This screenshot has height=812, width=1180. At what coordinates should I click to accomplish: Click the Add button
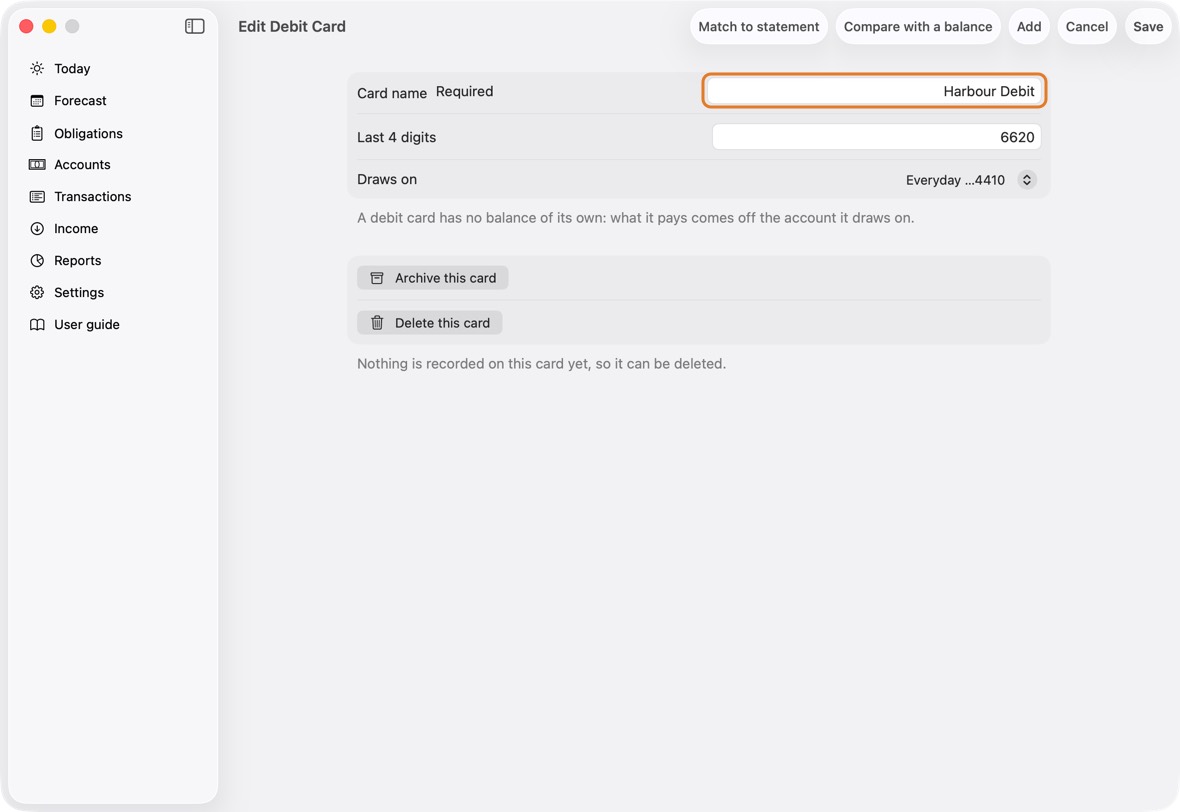coord(1029,26)
